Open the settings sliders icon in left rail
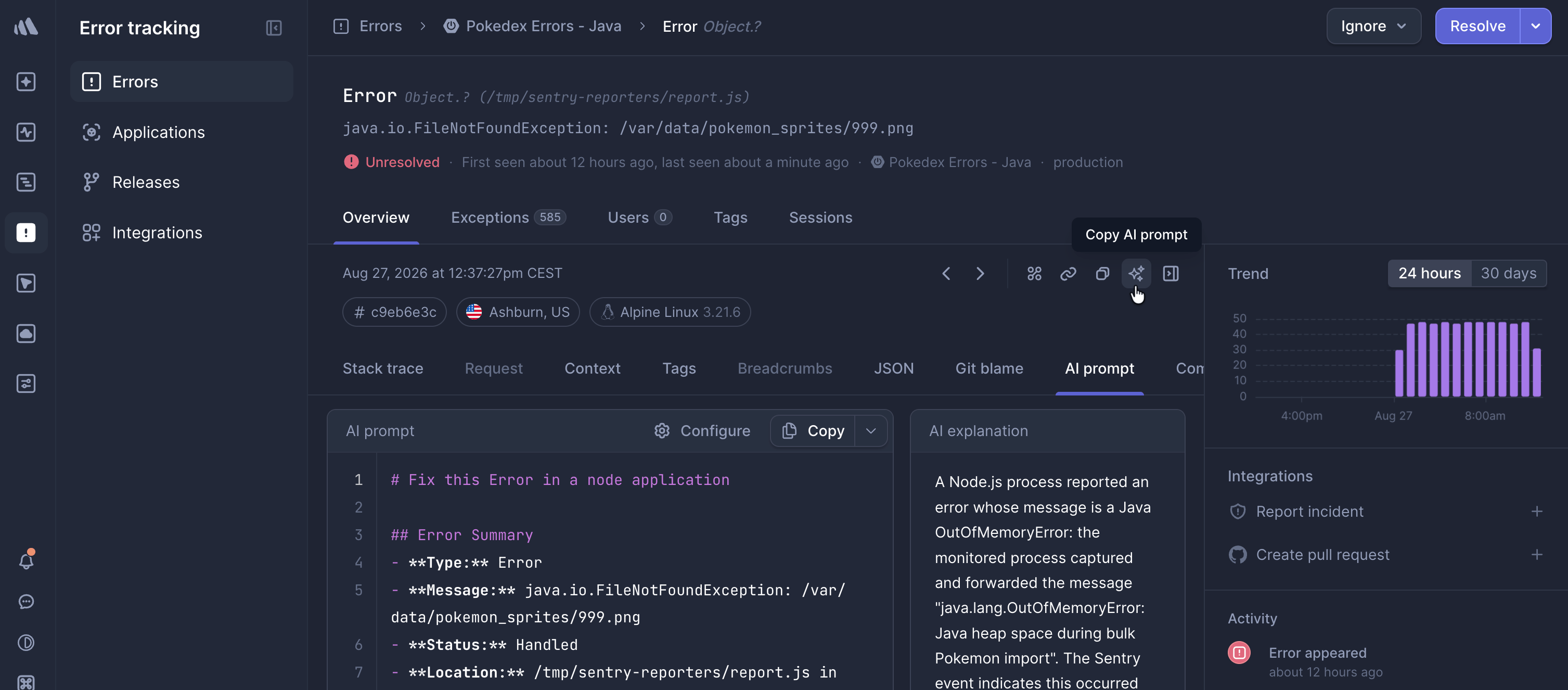The width and height of the screenshot is (1568, 690). click(25, 384)
